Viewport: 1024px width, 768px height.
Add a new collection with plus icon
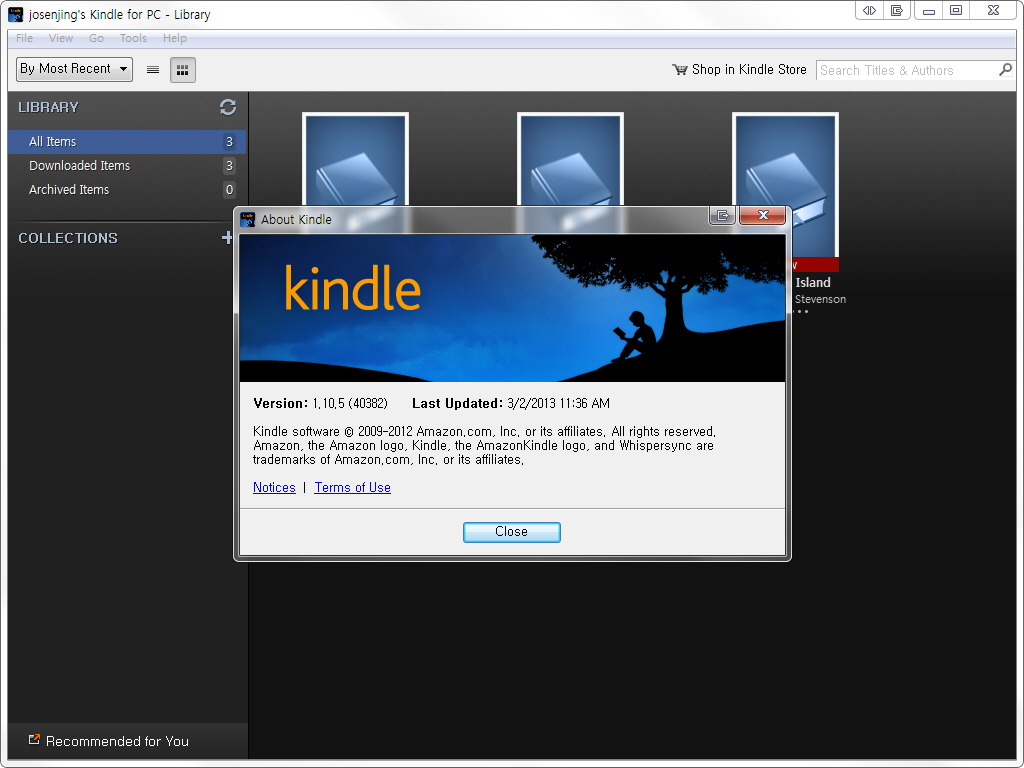(x=227, y=238)
